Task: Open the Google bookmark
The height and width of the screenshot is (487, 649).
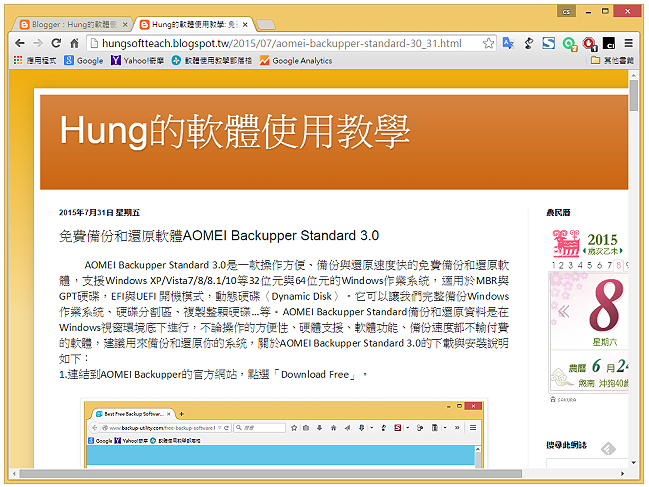Action: pyautogui.click(x=84, y=60)
